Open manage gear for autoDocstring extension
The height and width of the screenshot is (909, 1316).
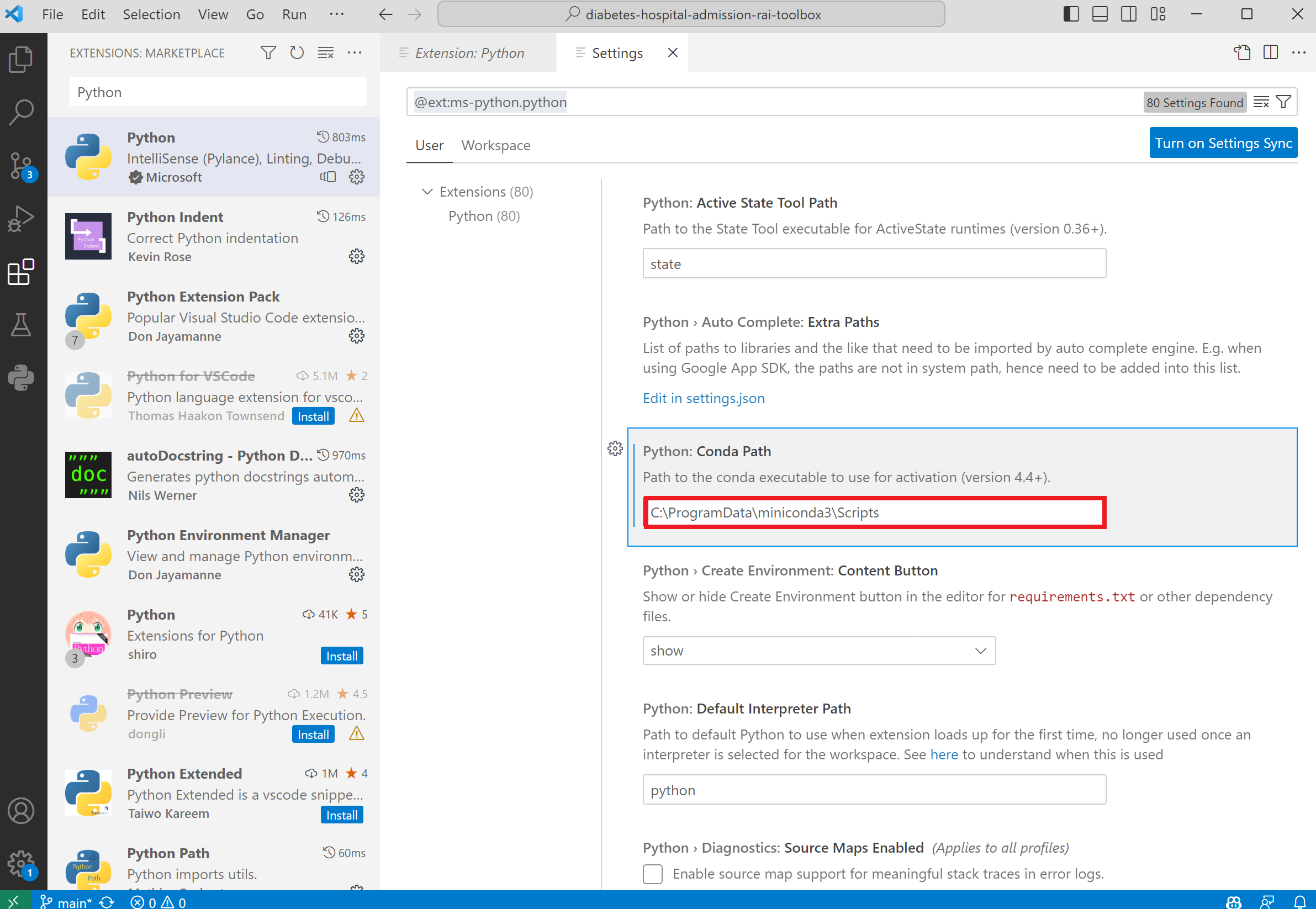point(357,495)
